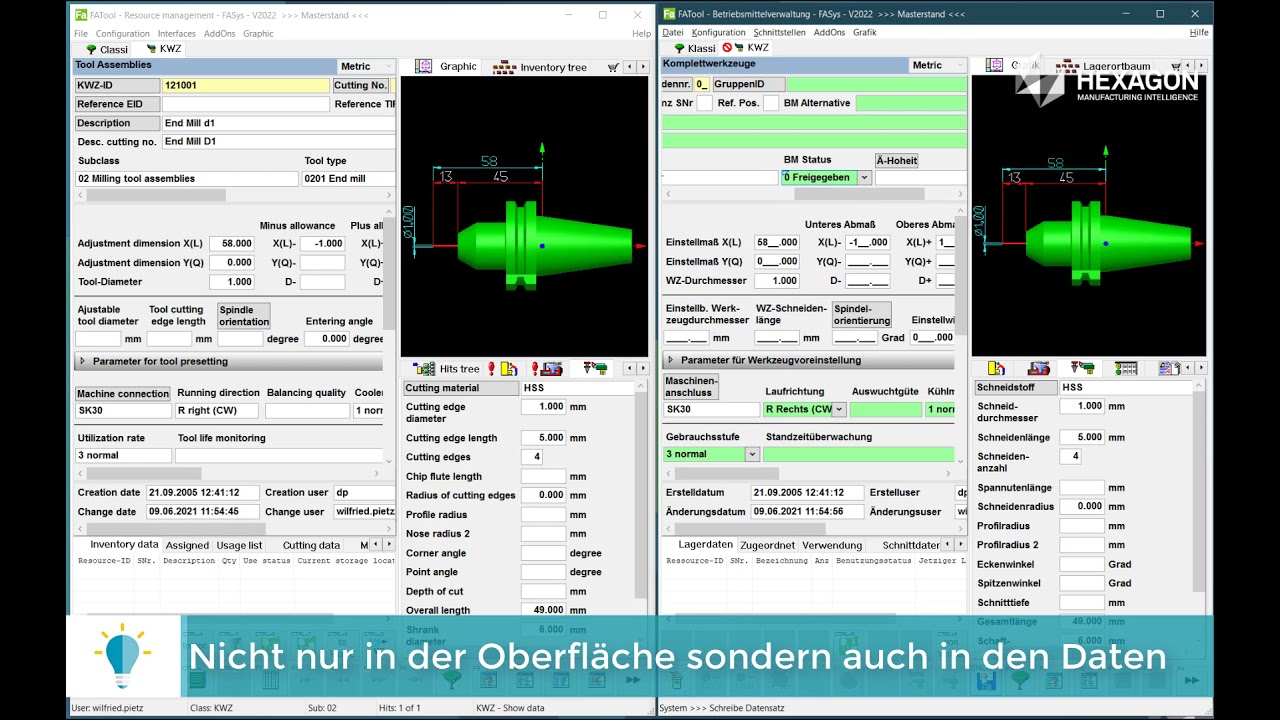Open the Interfaces menu
1280x720 pixels.
pos(177,33)
